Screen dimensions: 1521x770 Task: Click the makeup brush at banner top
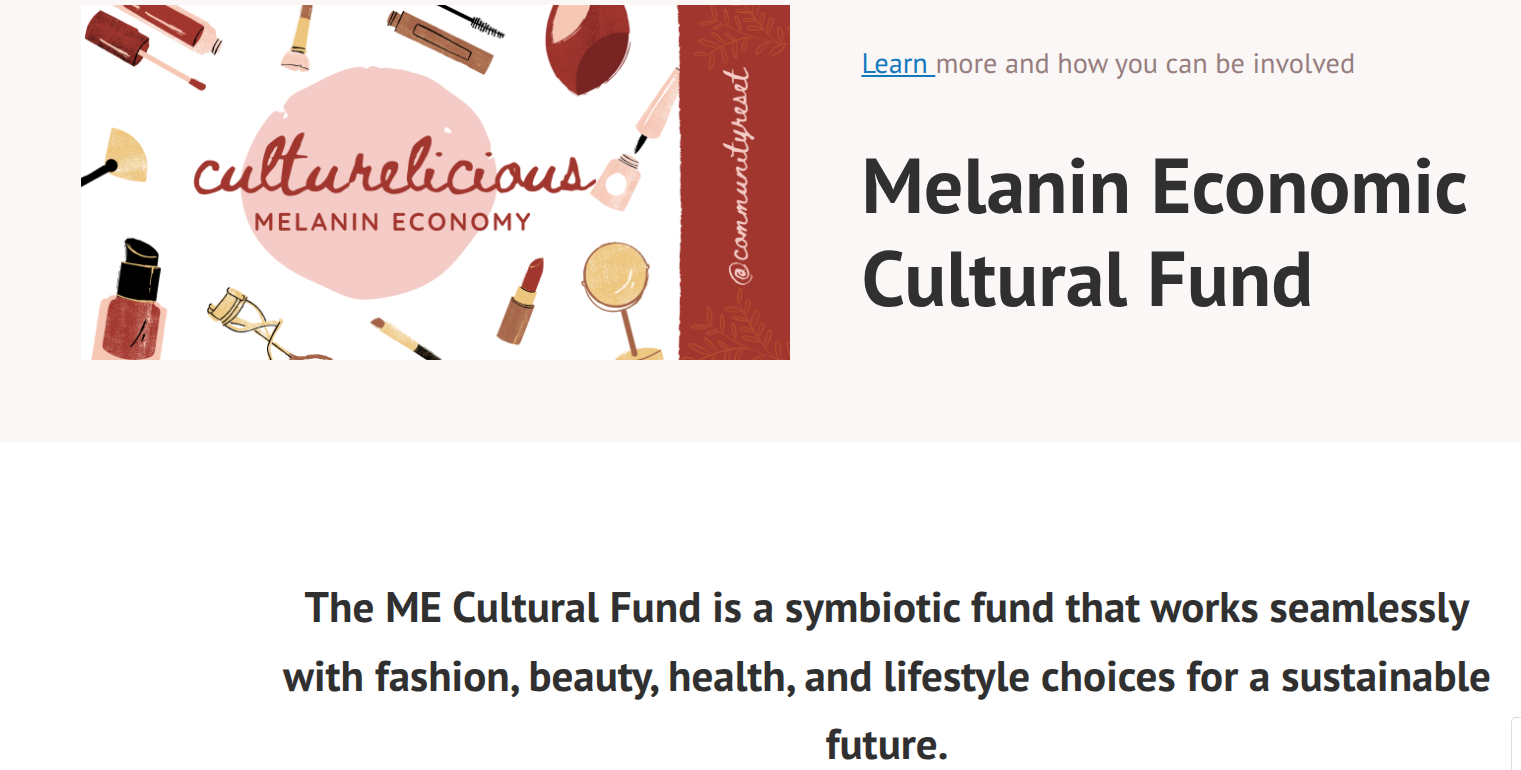297,40
